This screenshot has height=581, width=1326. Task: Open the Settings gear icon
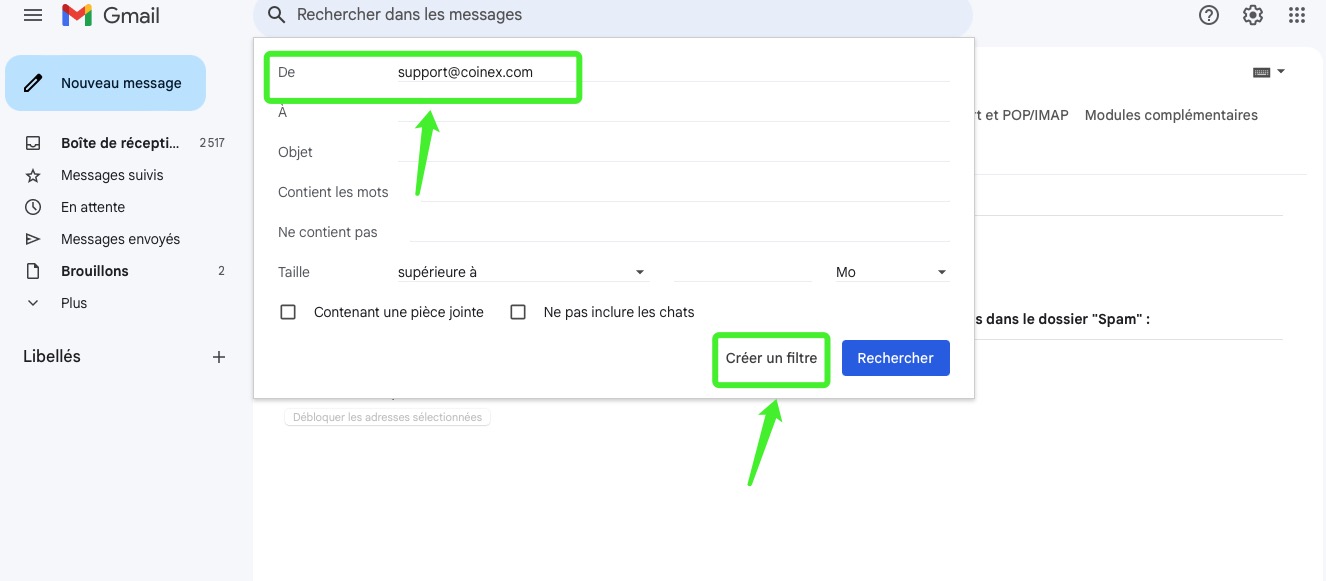pyautogui.click(x=1252, y=16)
